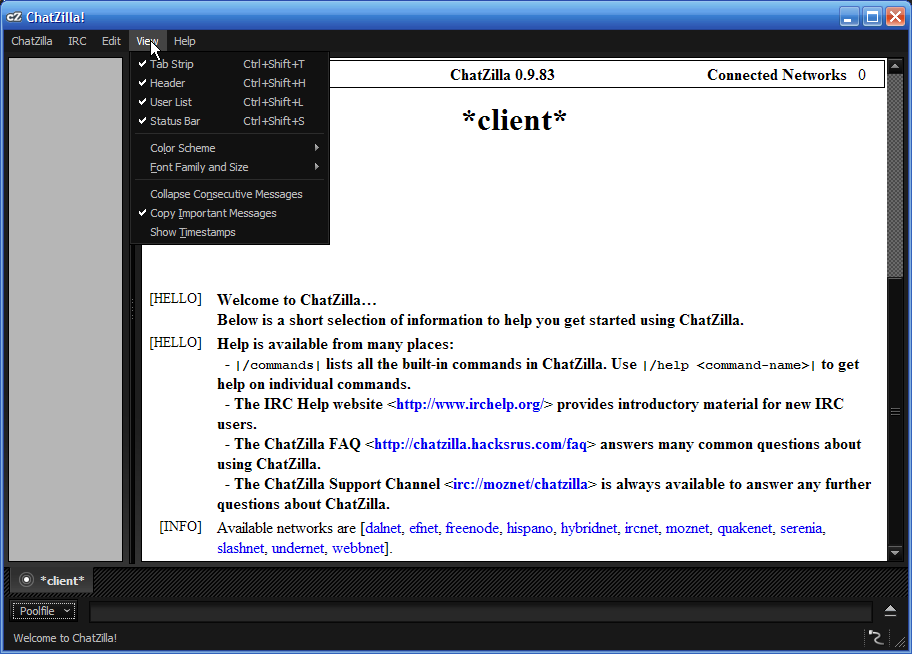The width and height of the screenshot is (912, 654).
Task: Click the connection status icon in status bar
Action: [876, 638]
